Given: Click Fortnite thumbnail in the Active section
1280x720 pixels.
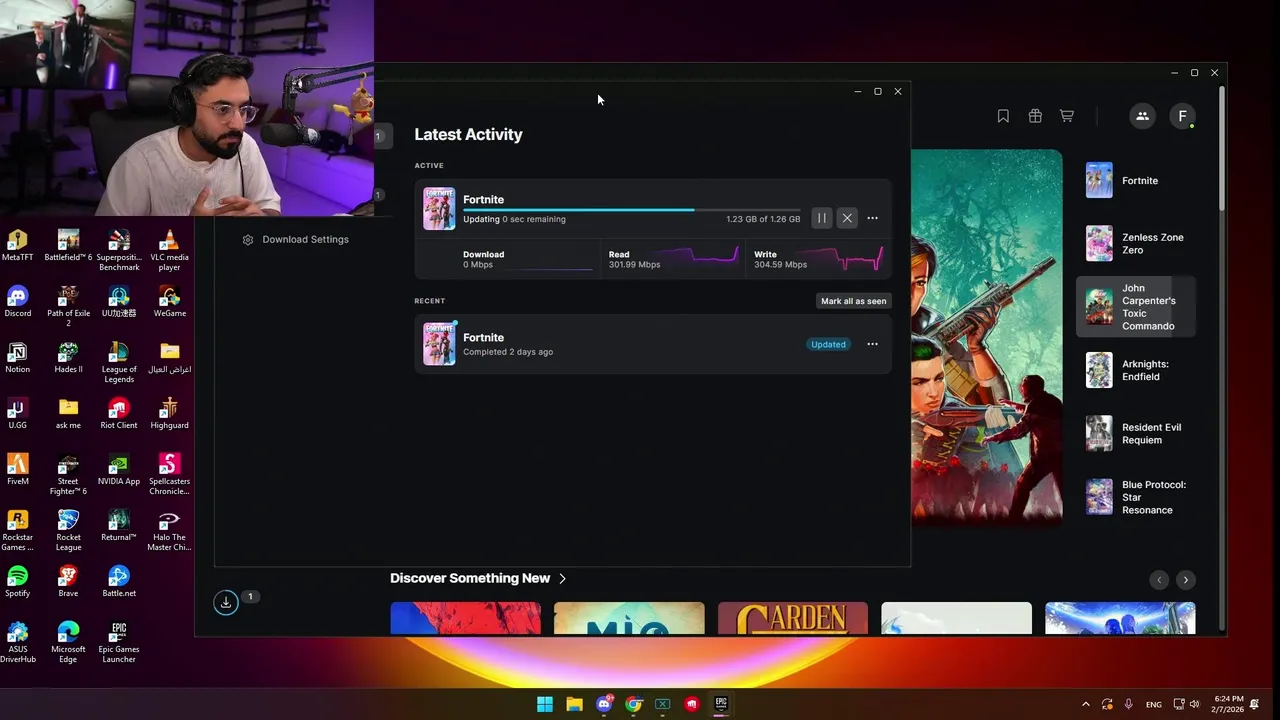Looking at the screenshot, I should (x=439, y=209).
